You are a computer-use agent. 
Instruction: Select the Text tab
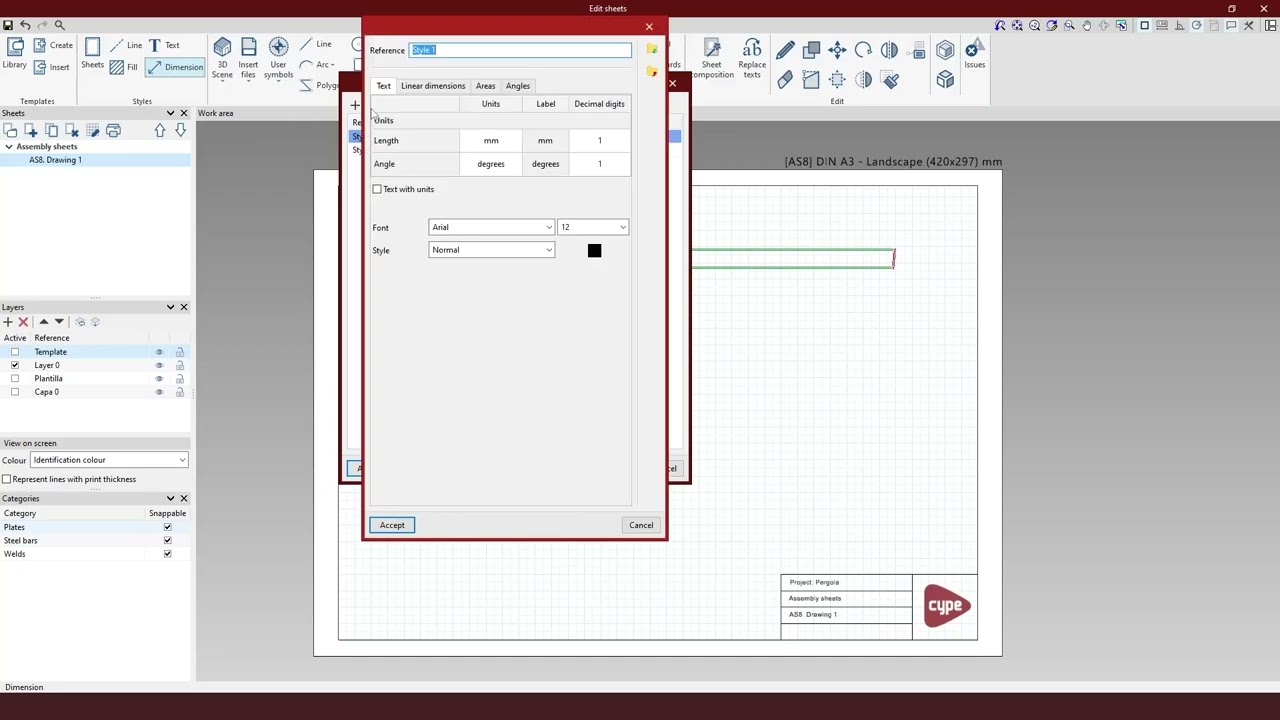coord(384,86)
